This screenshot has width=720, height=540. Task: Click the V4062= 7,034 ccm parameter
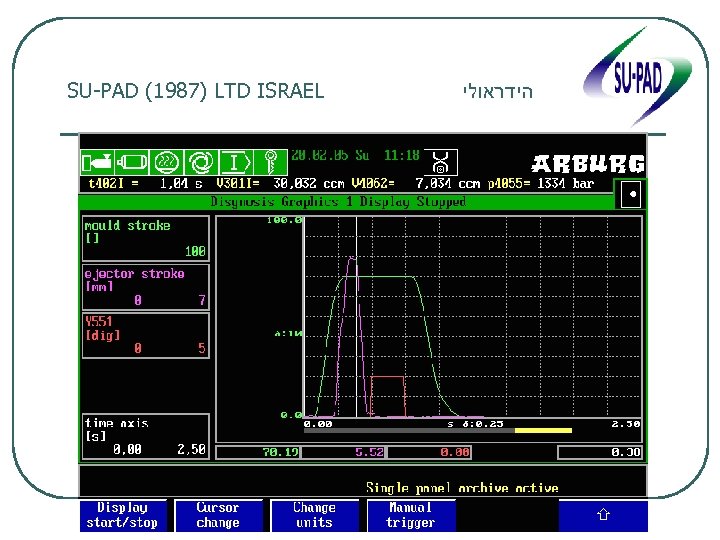point(416,184)
